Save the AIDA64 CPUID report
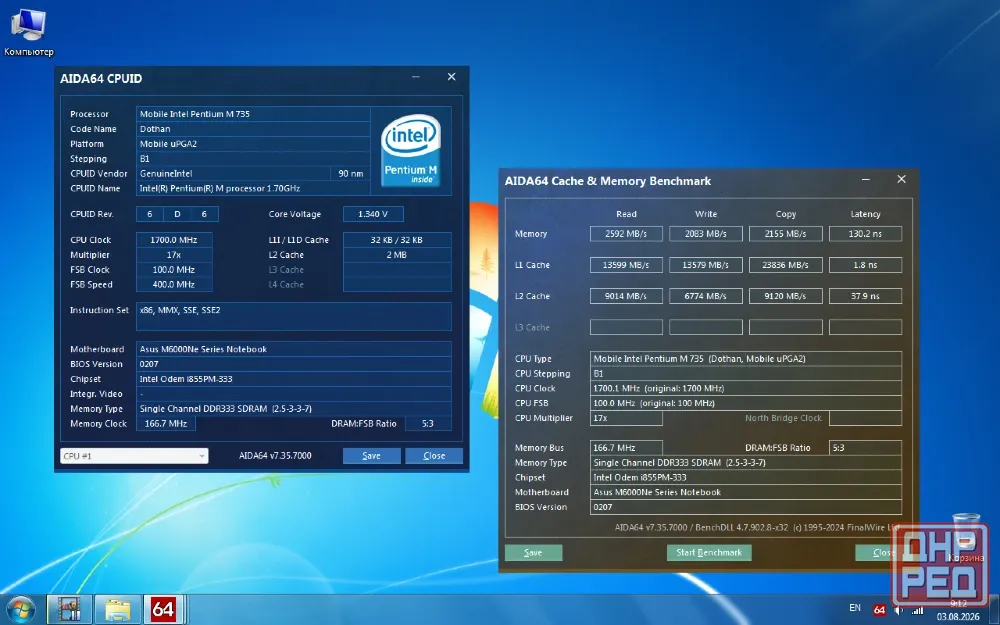Image resolution: width=1000 pixels, height=625 pixels. (x=371, y=456)
